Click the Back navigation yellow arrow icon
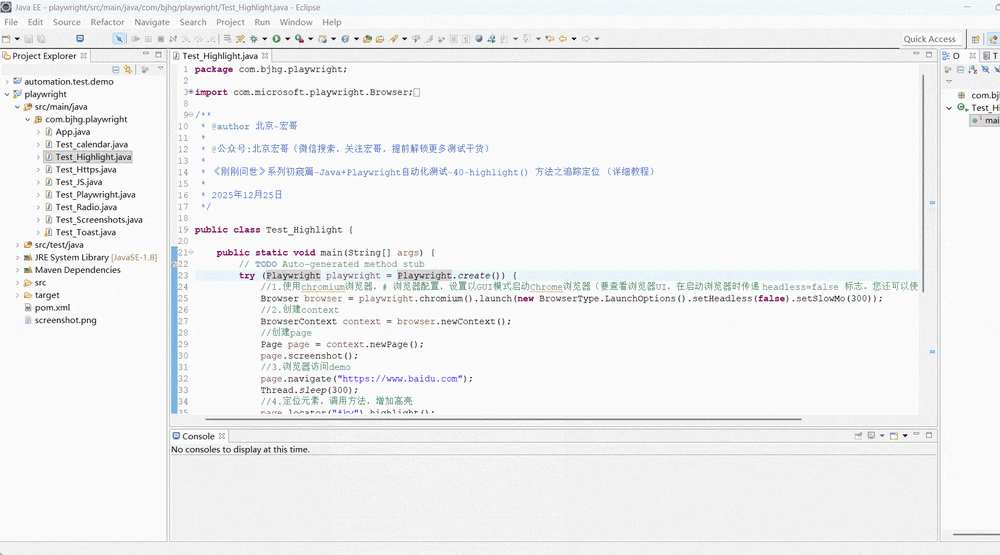Screen dimensions: 1000x555 [563, 39]
